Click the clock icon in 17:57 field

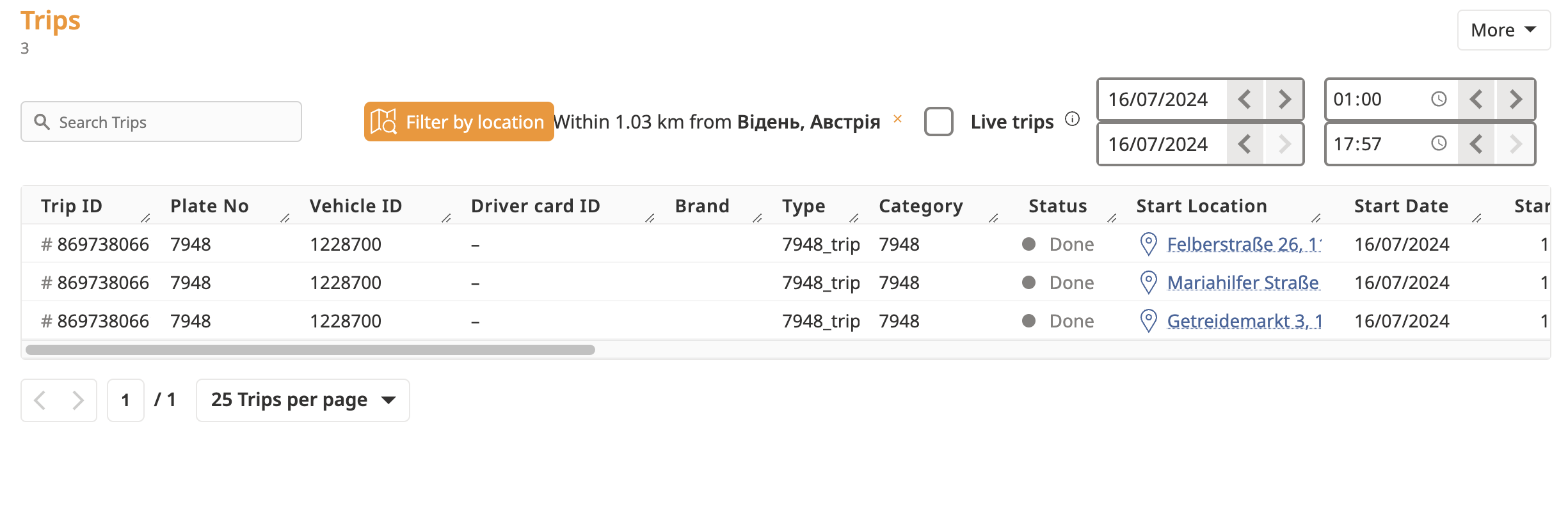[x=1439, y=143]
